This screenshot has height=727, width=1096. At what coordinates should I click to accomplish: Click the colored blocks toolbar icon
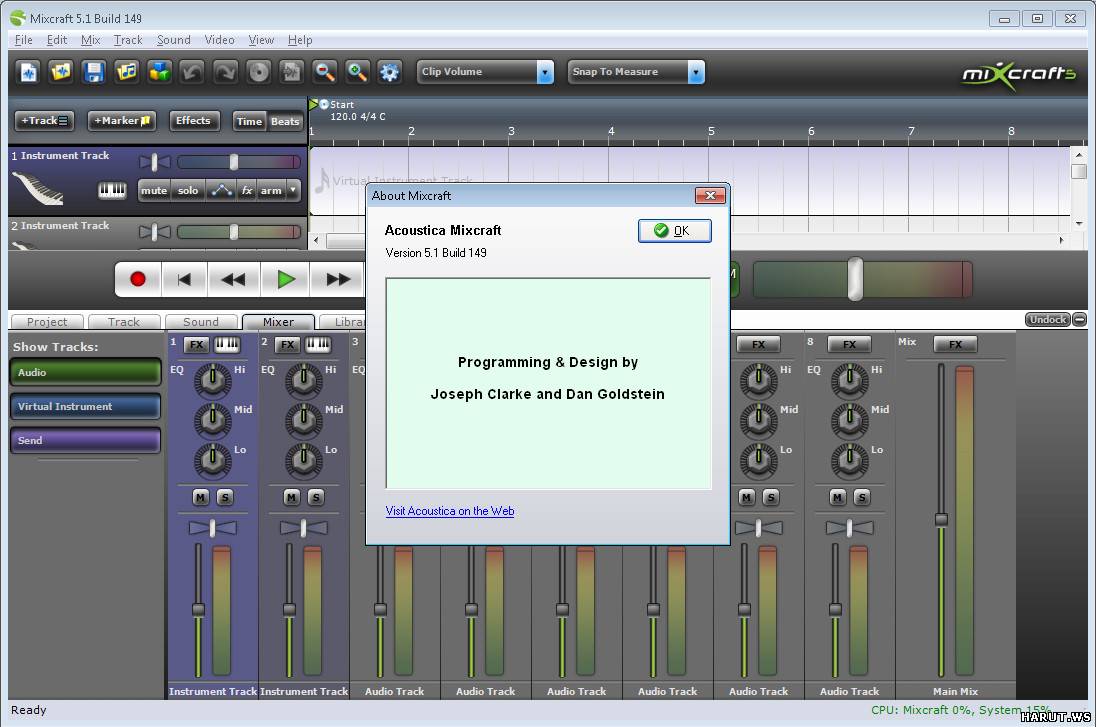click(x=159, y=72)
